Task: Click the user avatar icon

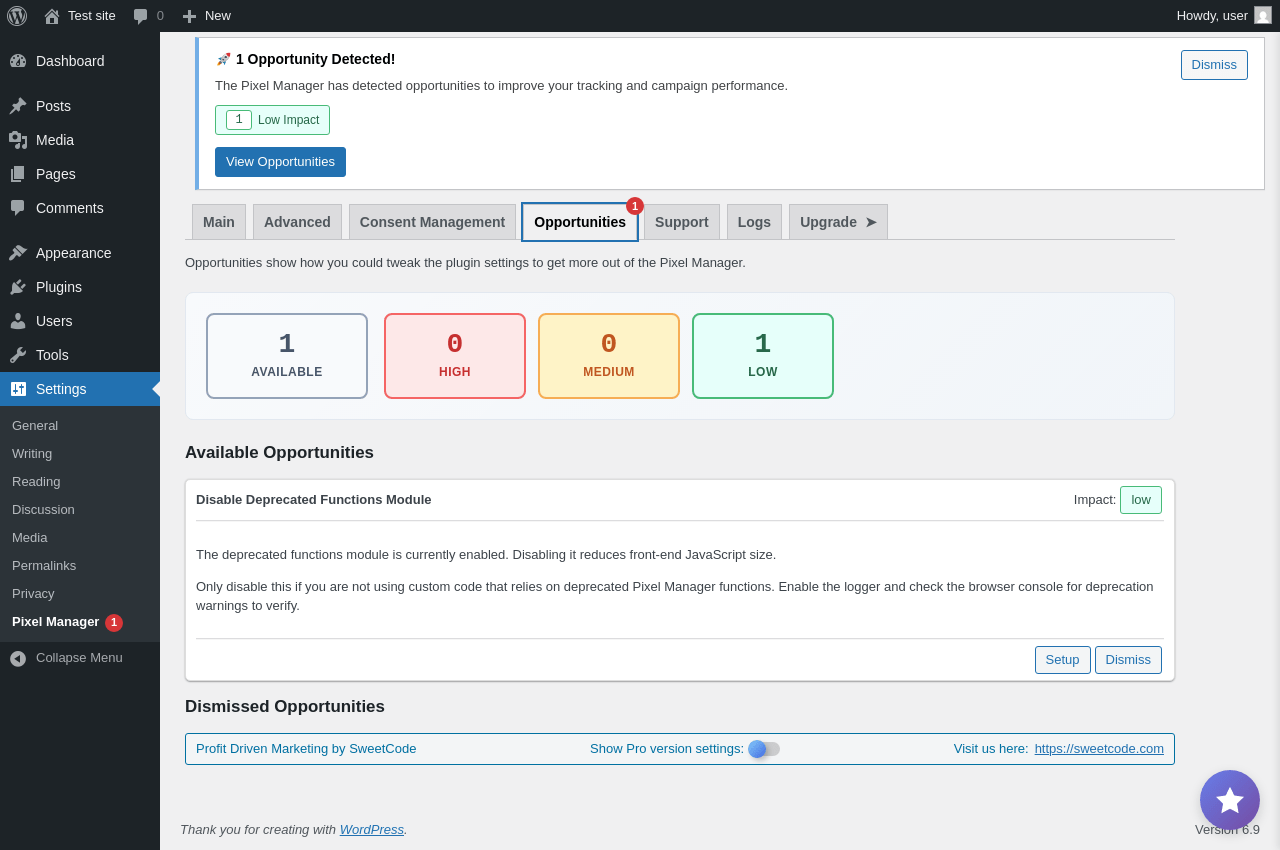Action: tap(1263, 16)
